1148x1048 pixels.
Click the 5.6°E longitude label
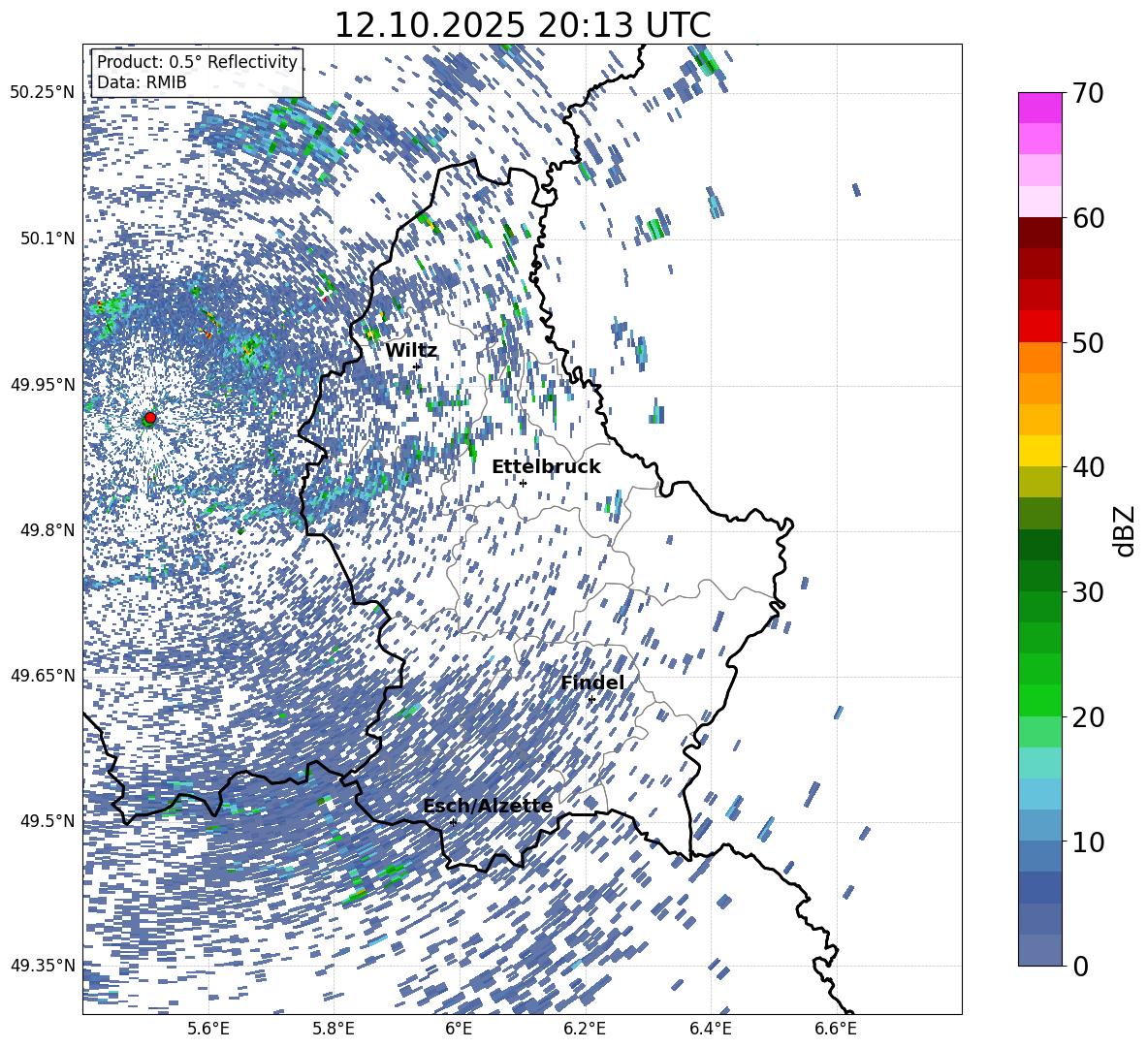tap(208, 1030)
